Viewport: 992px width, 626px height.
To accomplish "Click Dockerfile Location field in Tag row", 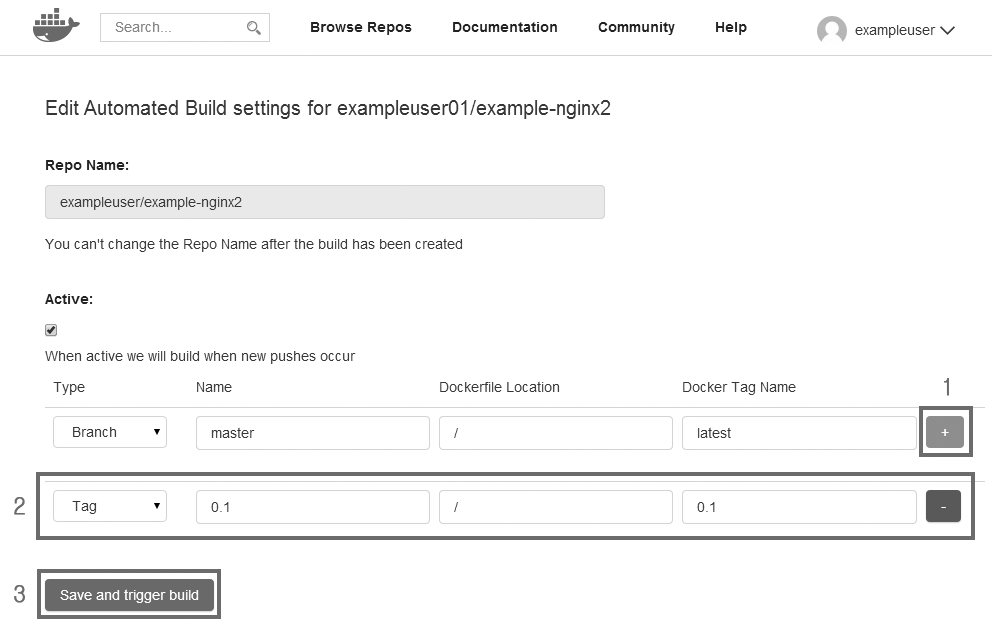I will pos(555,507).
